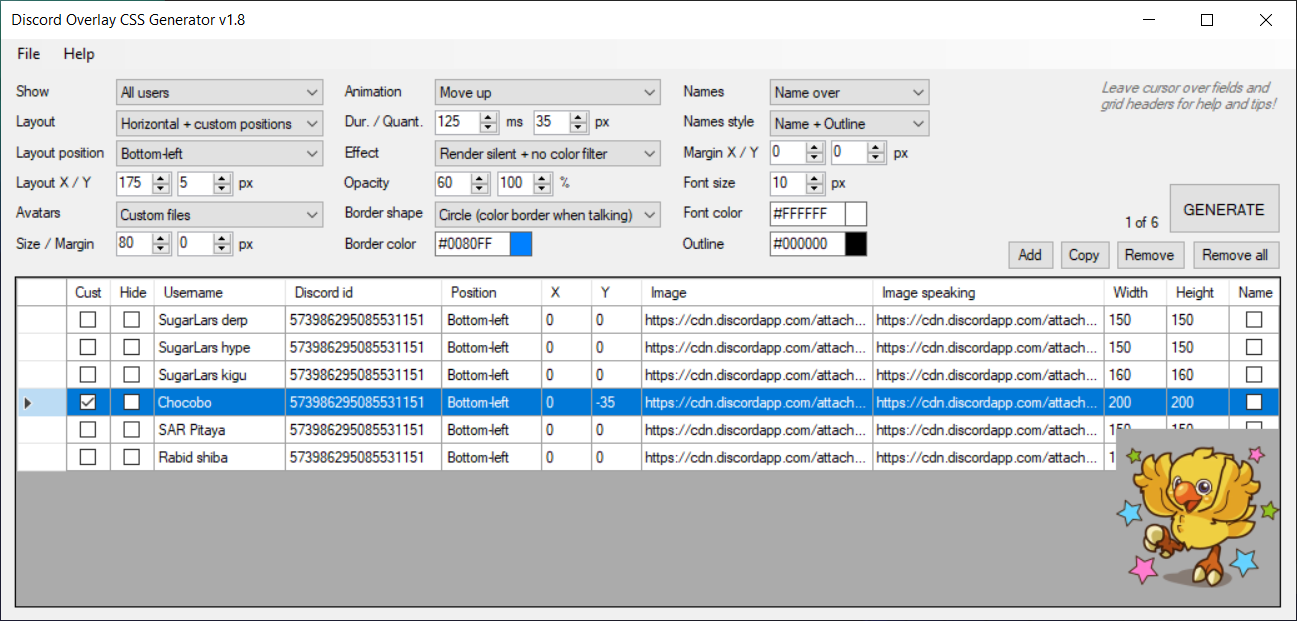Decrease the avatar Size spinner value
The image size is (1297, 621).
pyautogui.click(x=161, y=249)
